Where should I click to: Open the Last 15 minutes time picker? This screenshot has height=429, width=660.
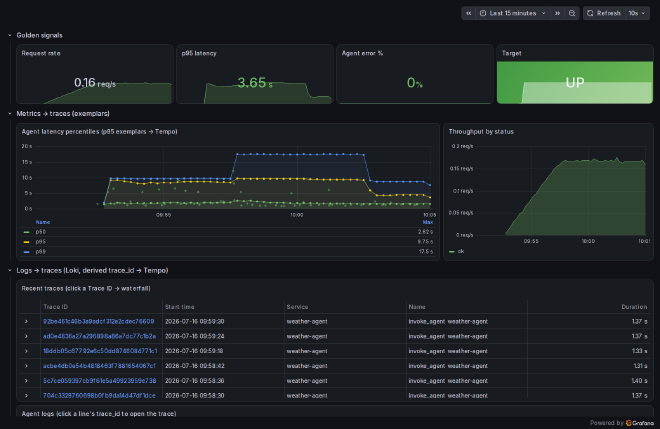(513, 13)
